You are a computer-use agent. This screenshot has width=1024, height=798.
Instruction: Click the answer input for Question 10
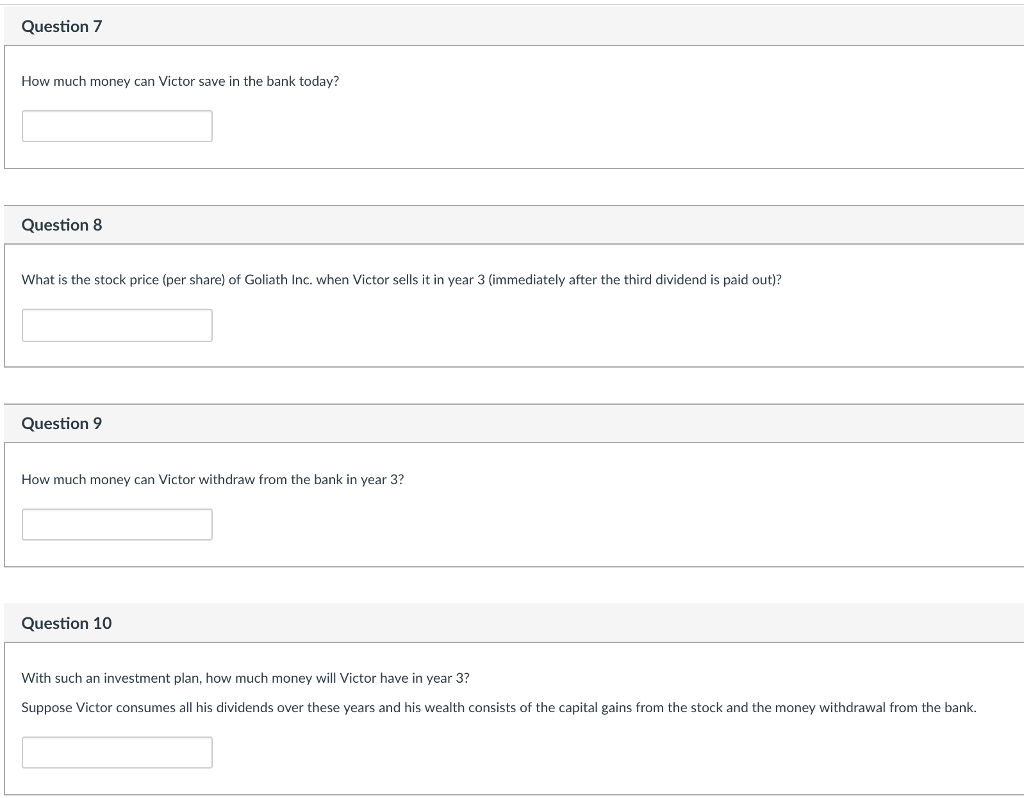117,752
